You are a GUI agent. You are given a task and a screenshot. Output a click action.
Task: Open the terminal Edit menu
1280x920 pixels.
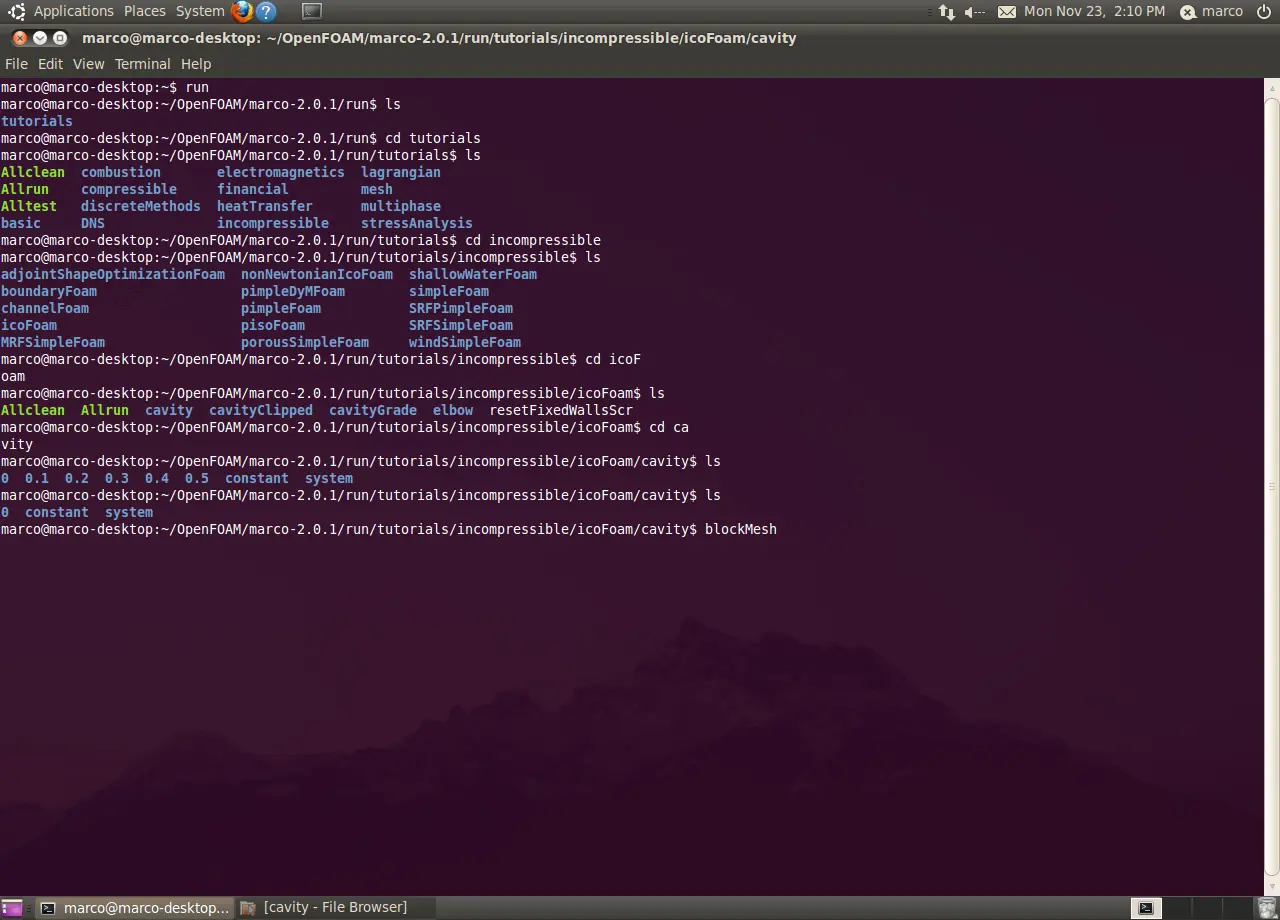tap(50, 63)
